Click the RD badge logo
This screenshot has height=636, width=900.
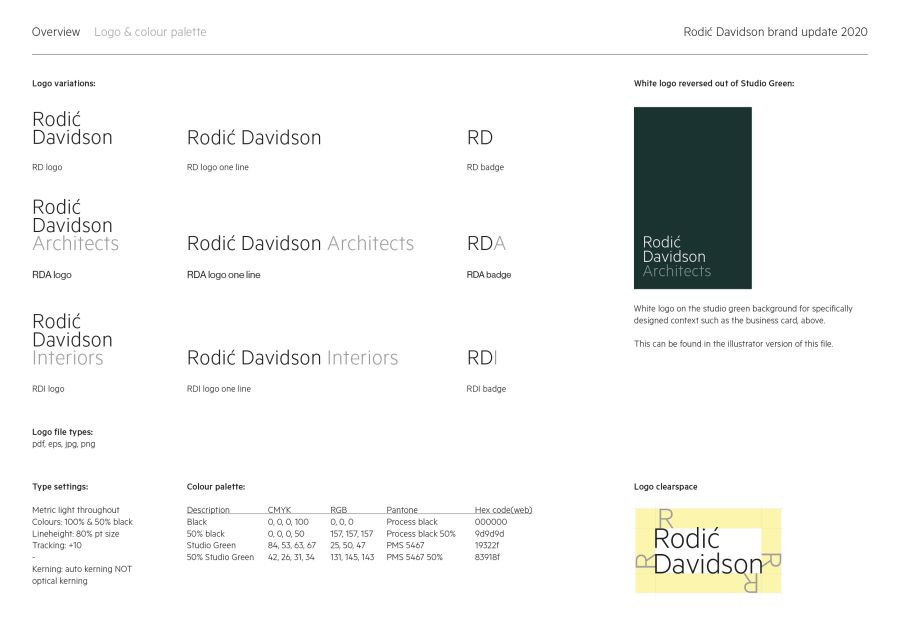point(480,138)
